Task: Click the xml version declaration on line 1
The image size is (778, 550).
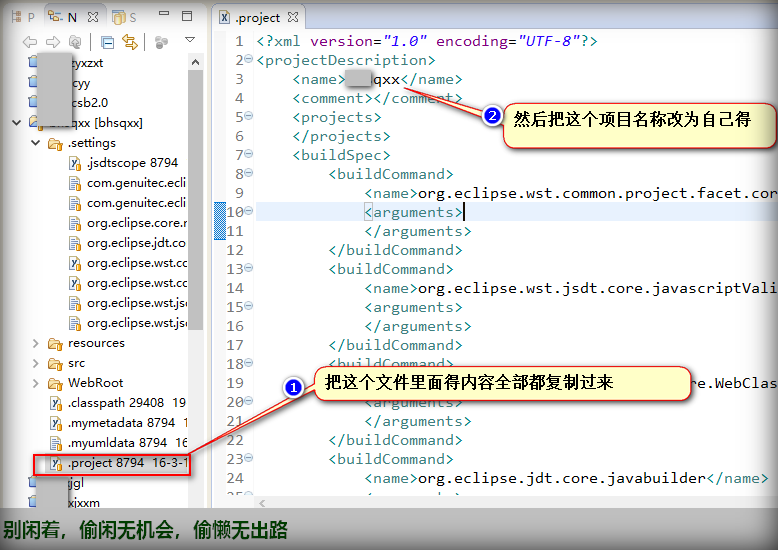Action: 427,41
